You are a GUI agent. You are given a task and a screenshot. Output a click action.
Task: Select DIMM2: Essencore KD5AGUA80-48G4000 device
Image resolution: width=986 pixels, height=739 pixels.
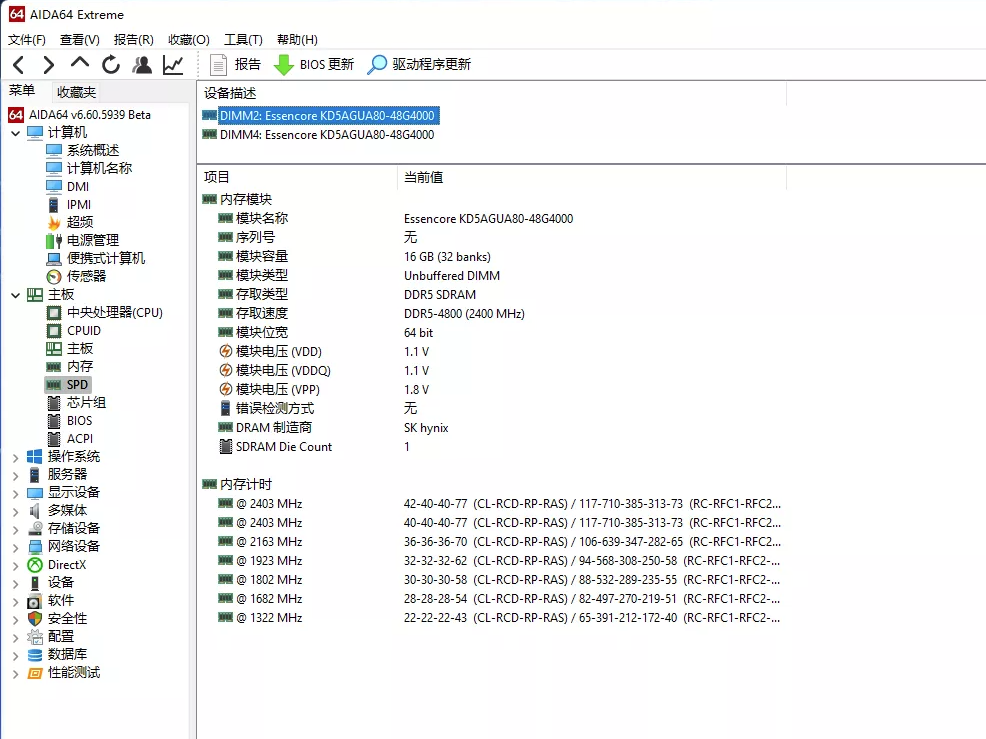click(326, 116)
